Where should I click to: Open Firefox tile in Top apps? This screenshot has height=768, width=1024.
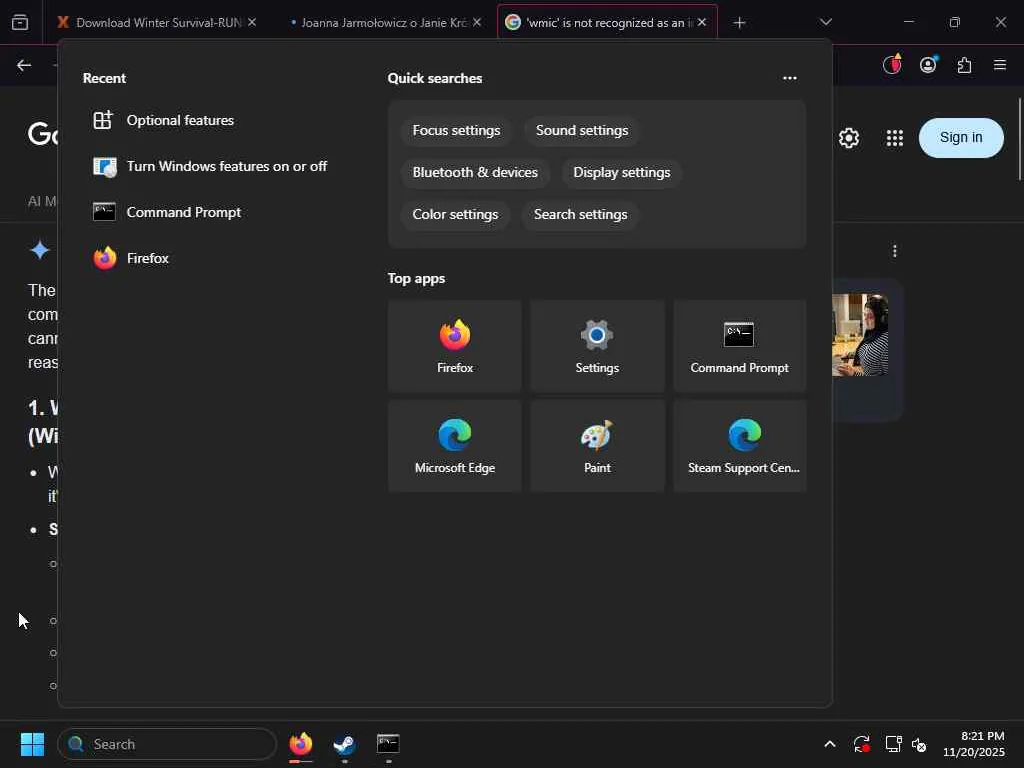pyautogui.click(x=455, y=346)
